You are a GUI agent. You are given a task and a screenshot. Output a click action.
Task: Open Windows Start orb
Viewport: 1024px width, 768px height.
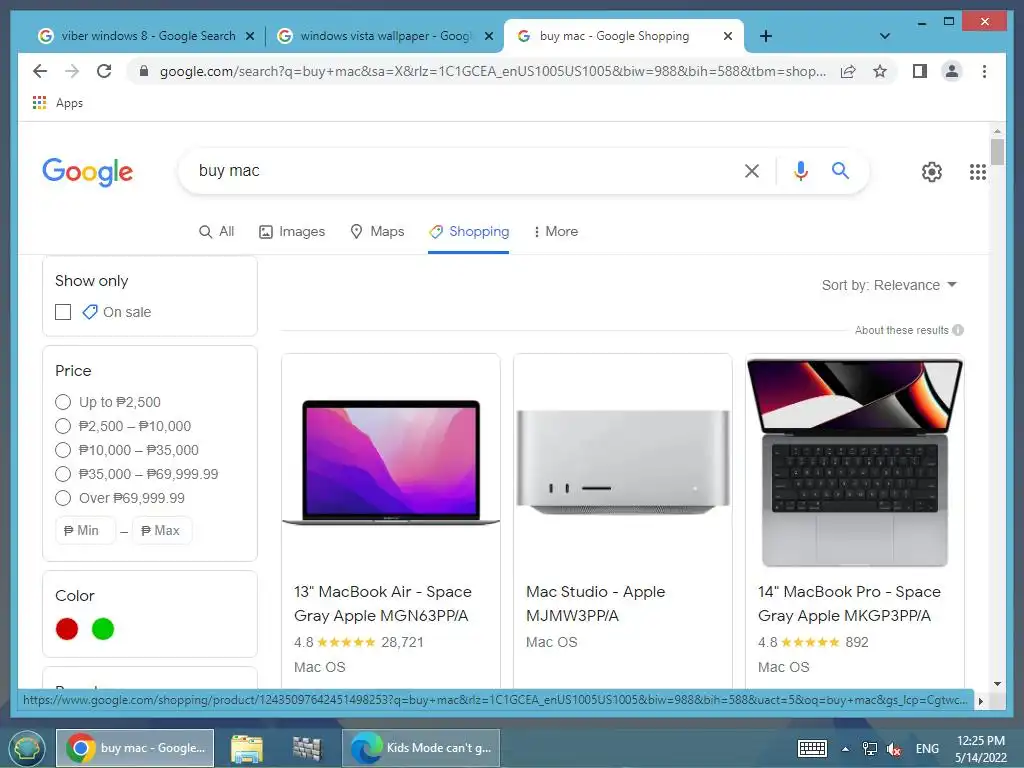click(x=25, y=748)
